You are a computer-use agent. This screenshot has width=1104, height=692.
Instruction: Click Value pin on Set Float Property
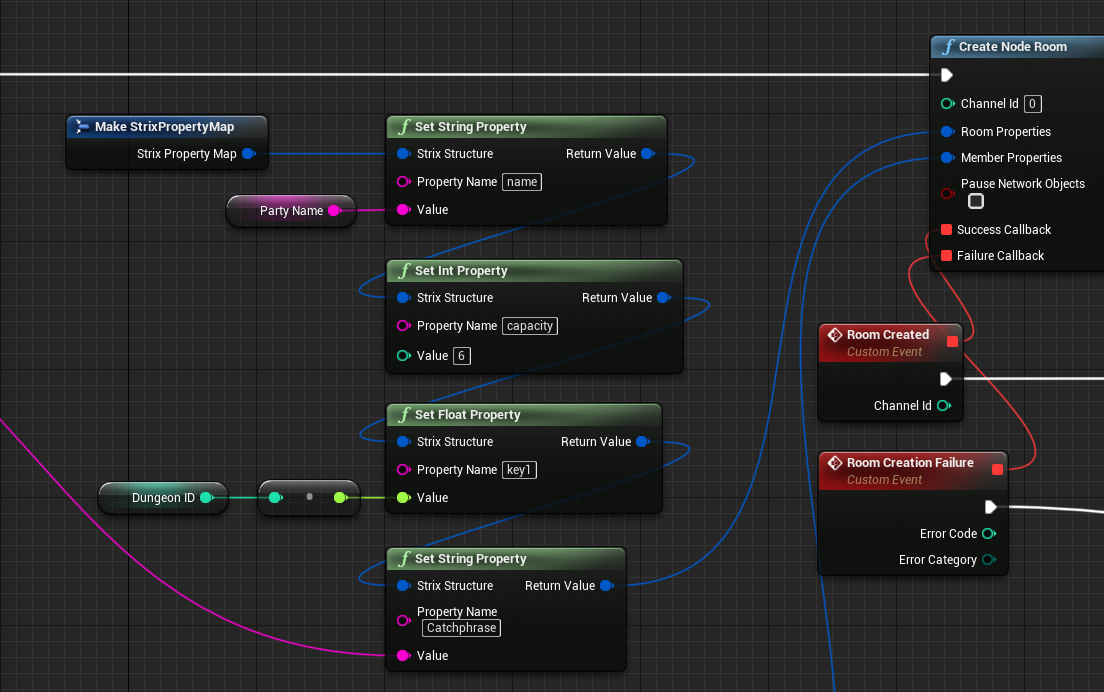tap(403, 498)
